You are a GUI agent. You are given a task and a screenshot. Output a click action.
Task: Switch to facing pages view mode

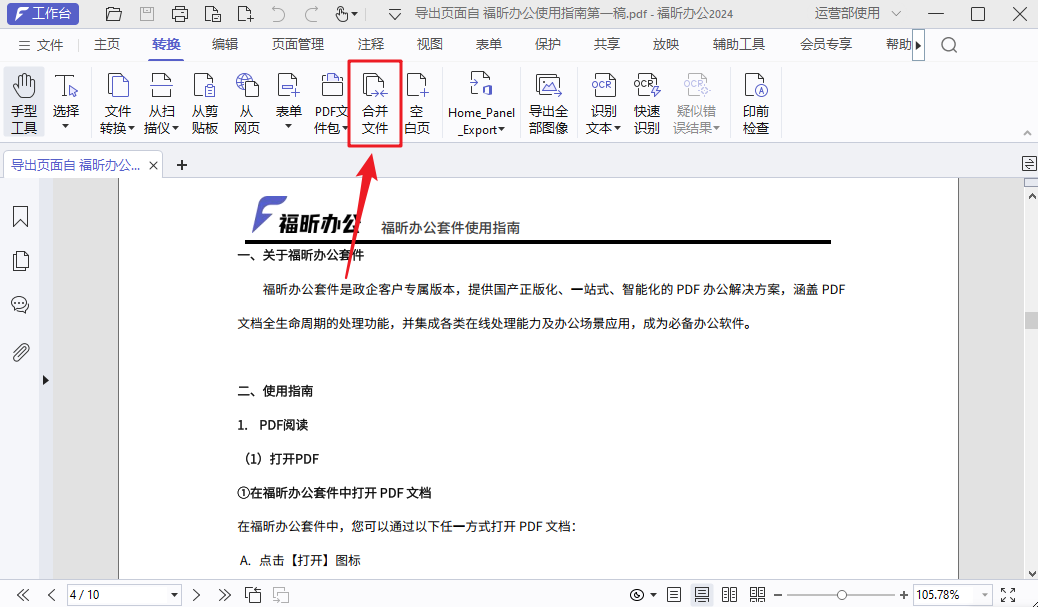point(730,595)
